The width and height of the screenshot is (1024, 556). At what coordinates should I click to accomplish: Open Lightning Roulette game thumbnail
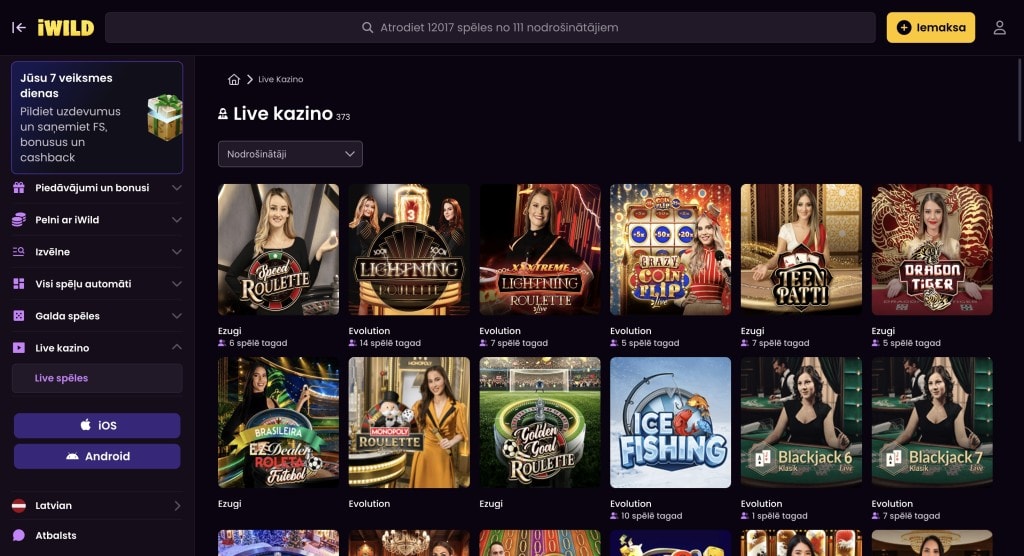[x=409, y=250]
